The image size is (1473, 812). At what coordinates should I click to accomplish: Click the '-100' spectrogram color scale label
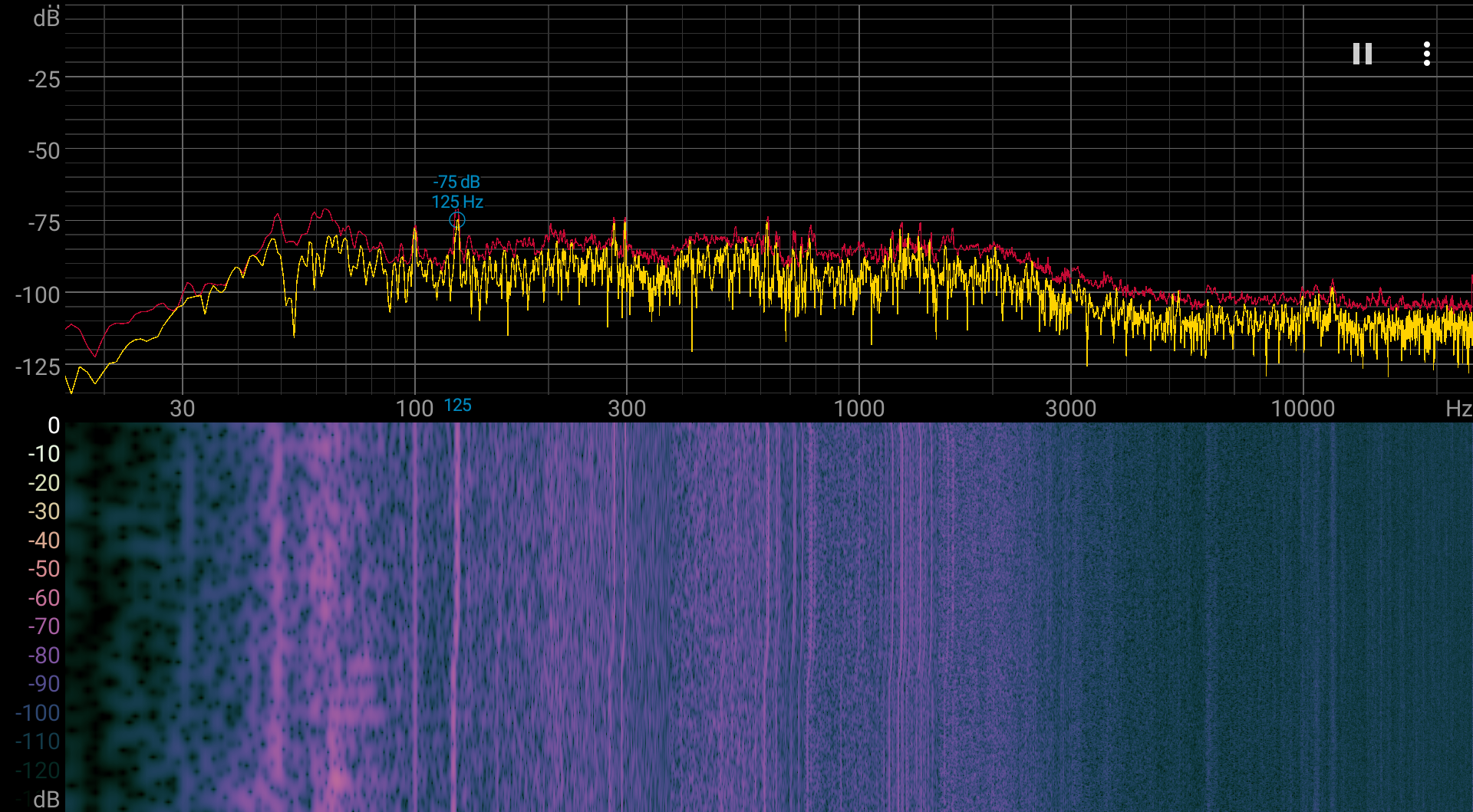38,713
